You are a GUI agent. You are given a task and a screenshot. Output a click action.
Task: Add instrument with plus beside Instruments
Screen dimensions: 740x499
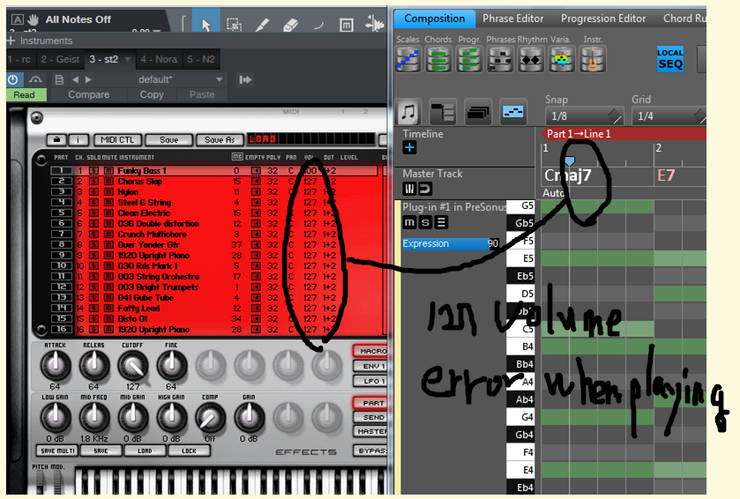pyautogui.click(x=11, y=41)
